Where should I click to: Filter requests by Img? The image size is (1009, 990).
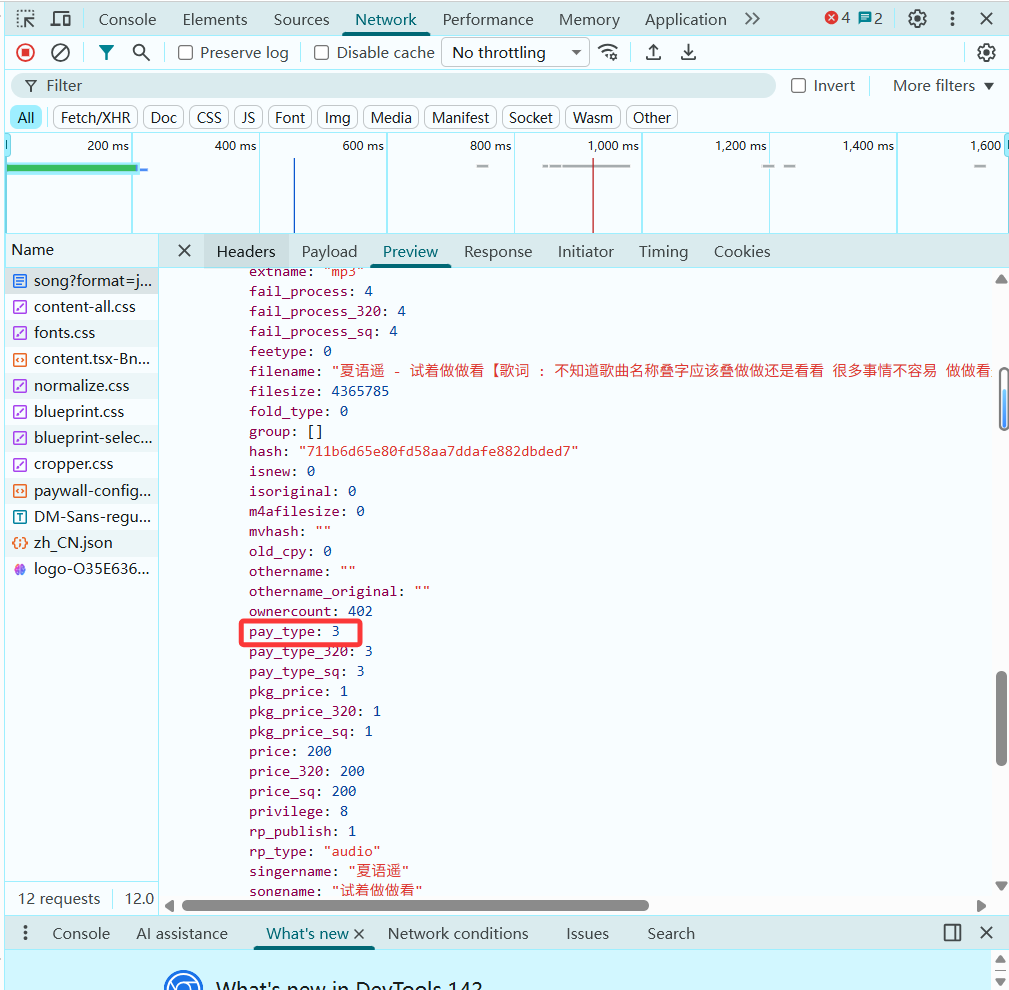tap(337, 118)
